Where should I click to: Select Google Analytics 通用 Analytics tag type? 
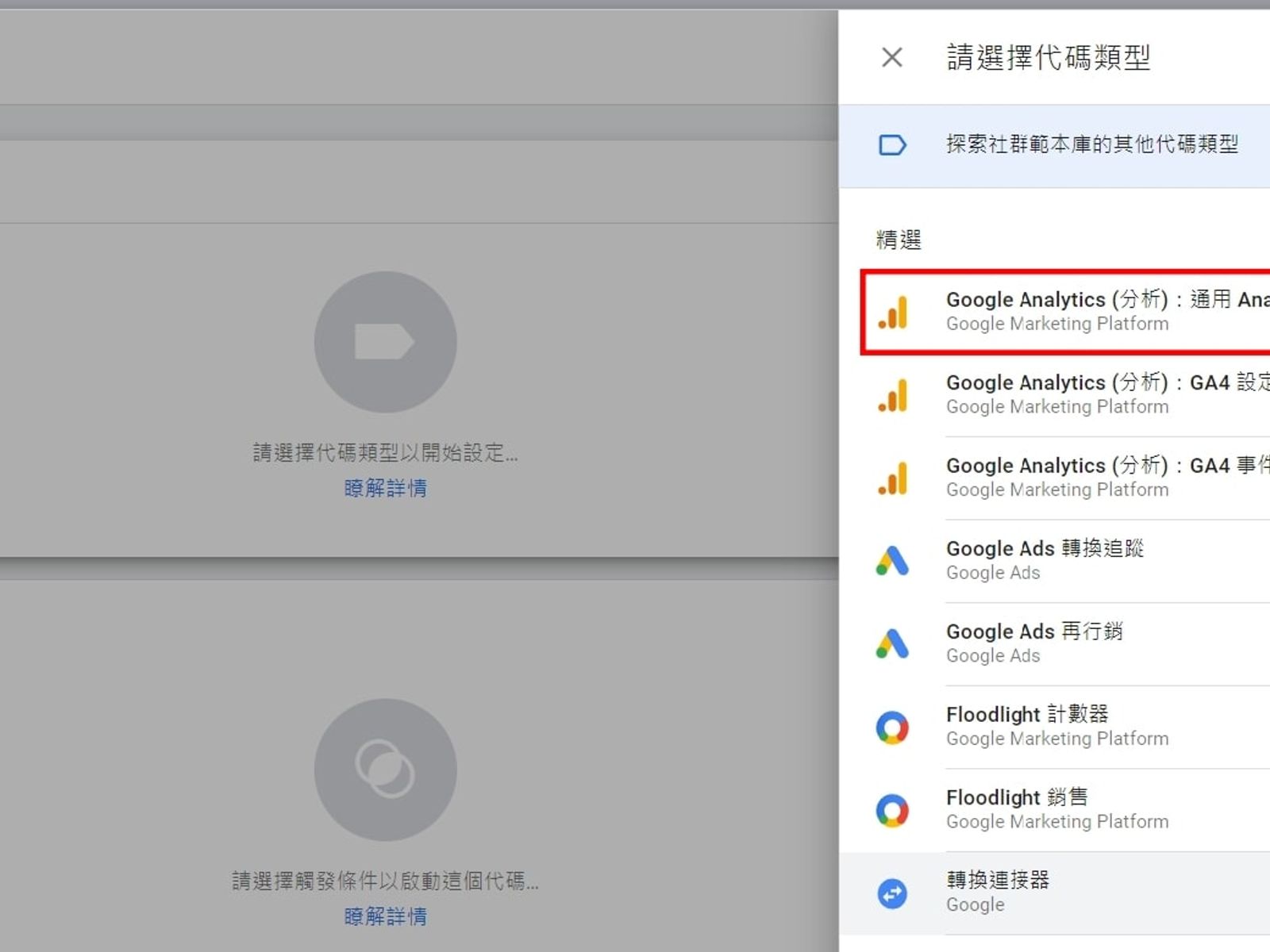1066,312
